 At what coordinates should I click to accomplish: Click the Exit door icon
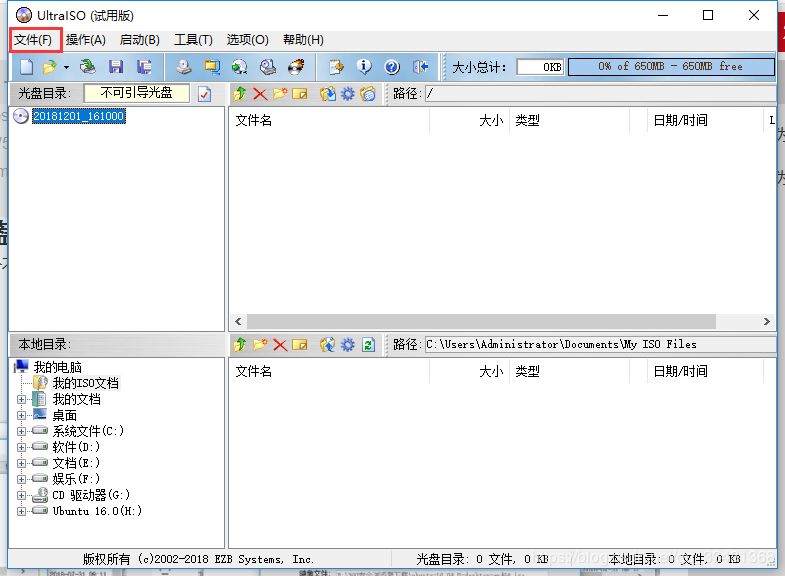point(420,67)
